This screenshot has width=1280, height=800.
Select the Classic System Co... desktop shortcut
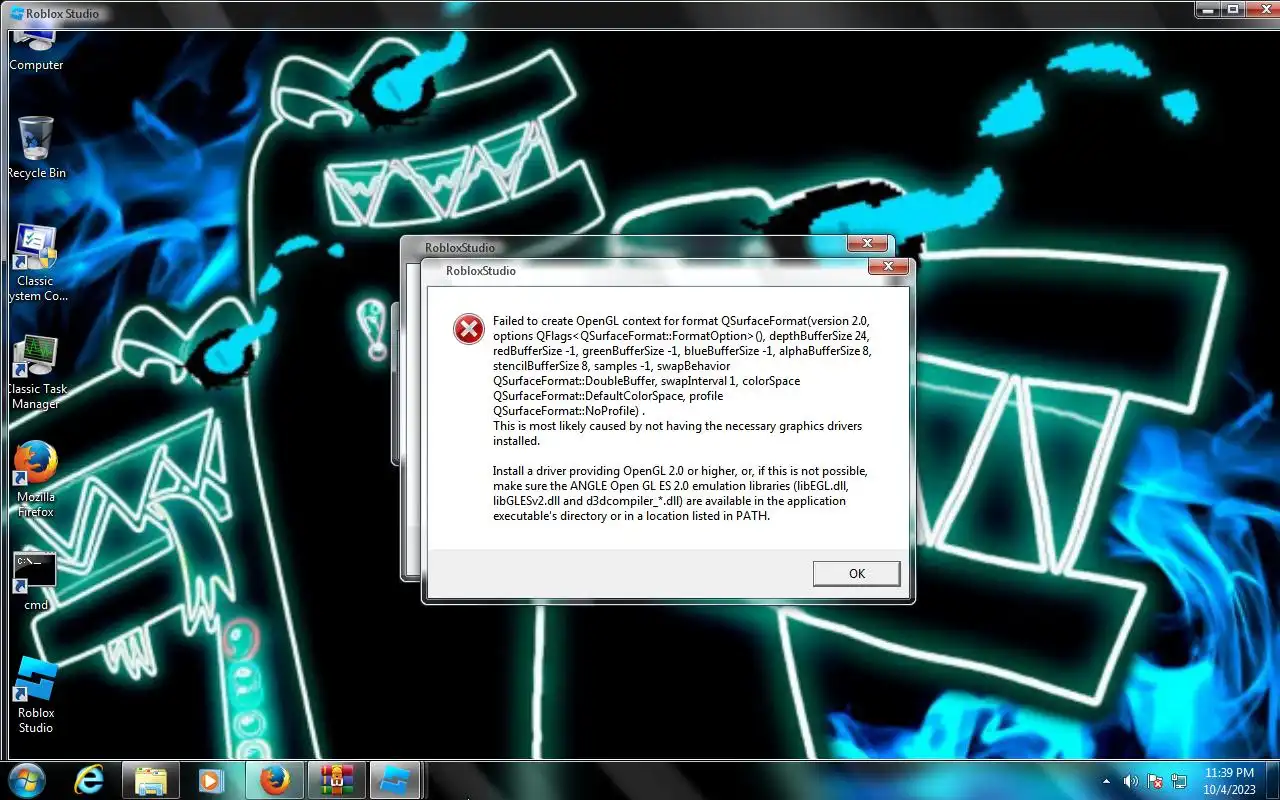(36, 263)
